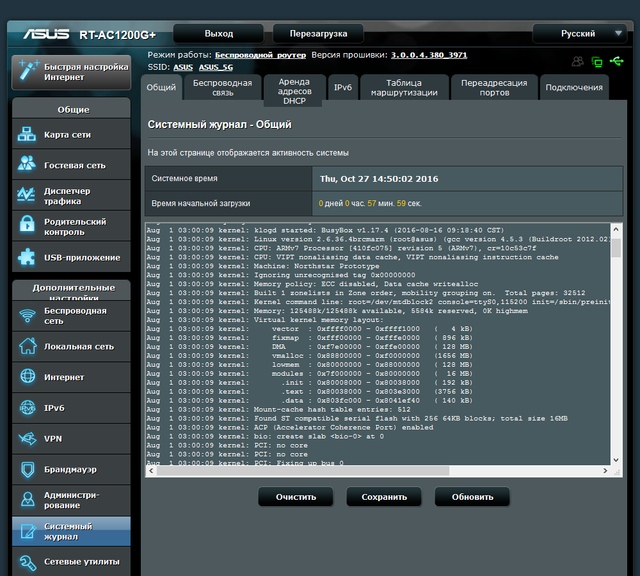Image resolution: width=640 pixels, height=576 pixels.
Task: Open firmware version 3.0.0.4.380_3971 link
Action: click(x=428, y=54)
